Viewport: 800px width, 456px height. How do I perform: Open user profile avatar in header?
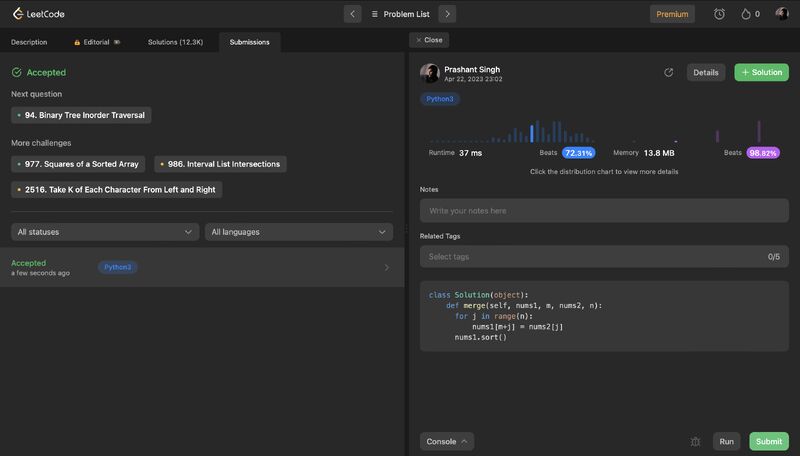pos(781,14)
